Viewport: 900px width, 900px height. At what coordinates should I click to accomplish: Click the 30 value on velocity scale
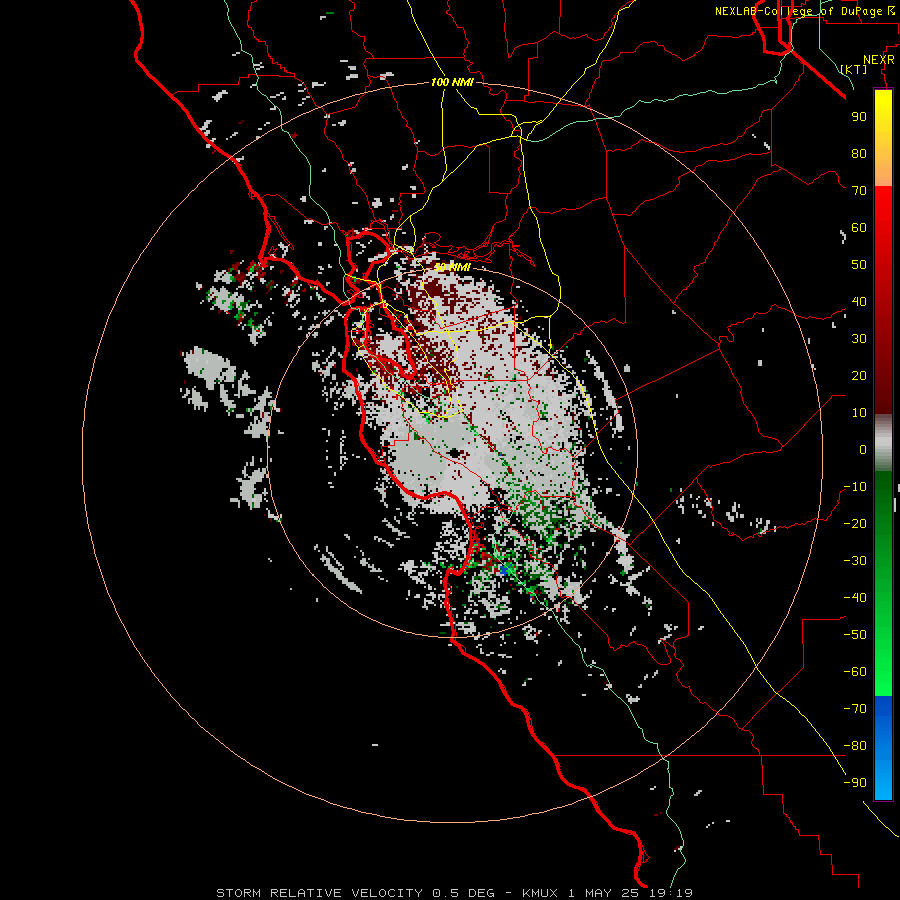click(859, 339)
